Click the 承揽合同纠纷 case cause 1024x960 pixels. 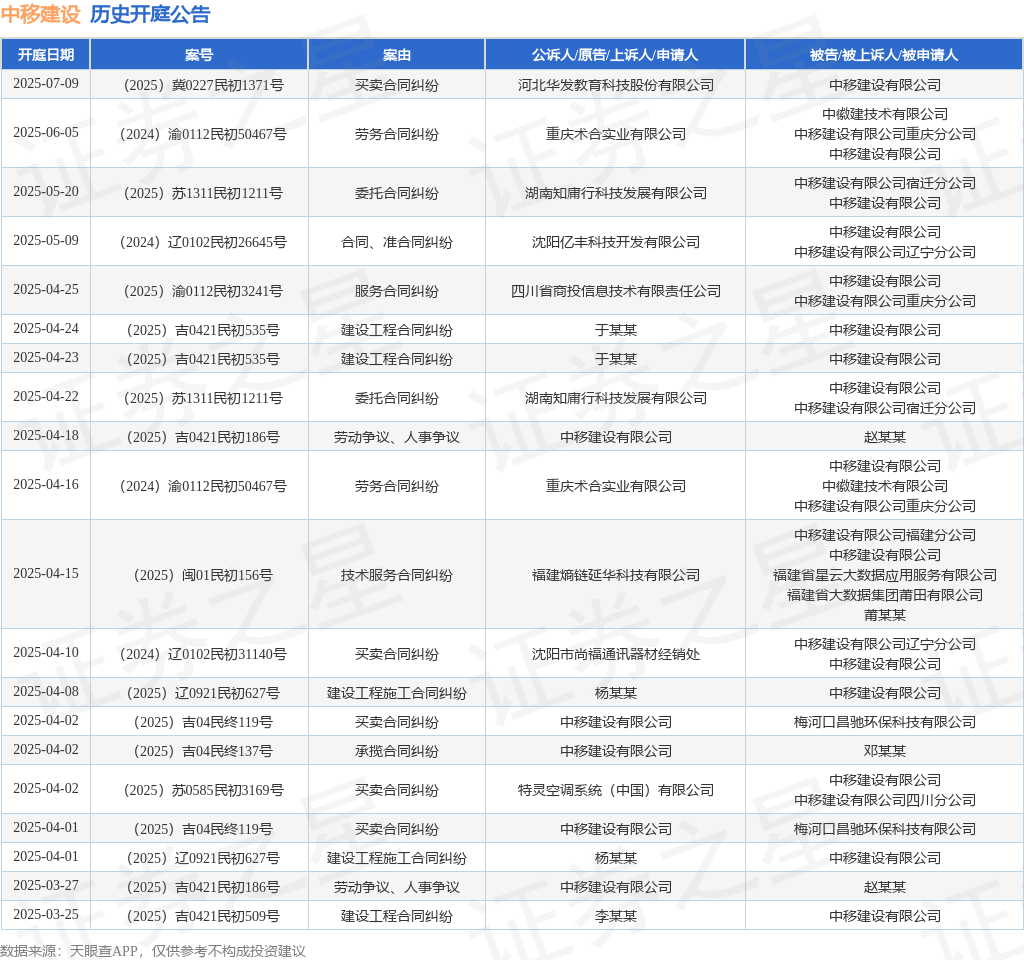(396, 752)
